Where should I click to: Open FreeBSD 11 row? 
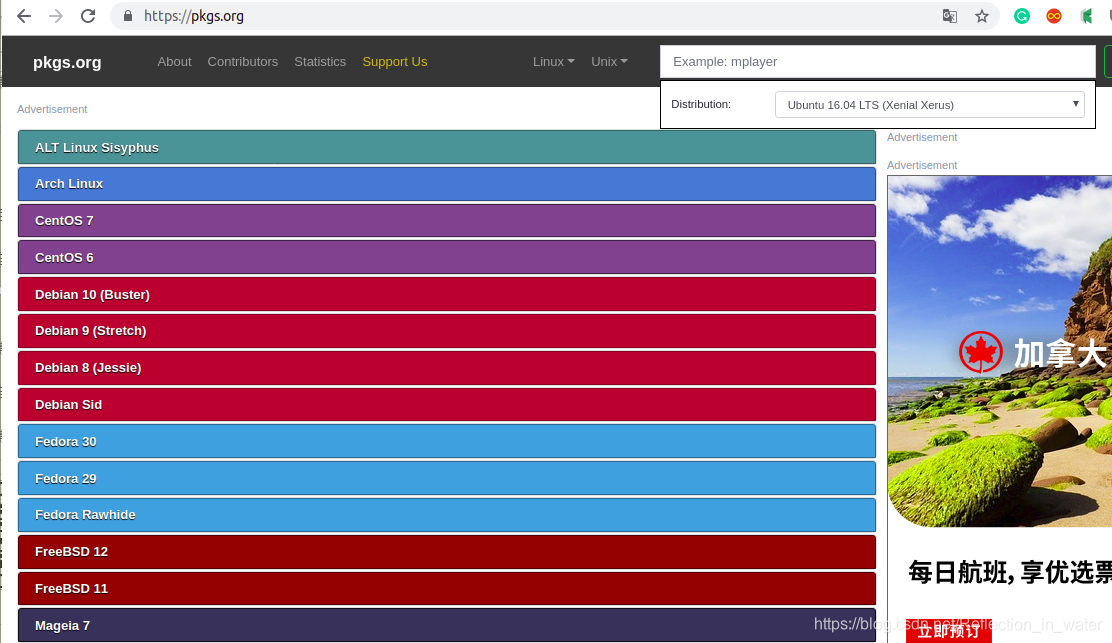(447, 589)
